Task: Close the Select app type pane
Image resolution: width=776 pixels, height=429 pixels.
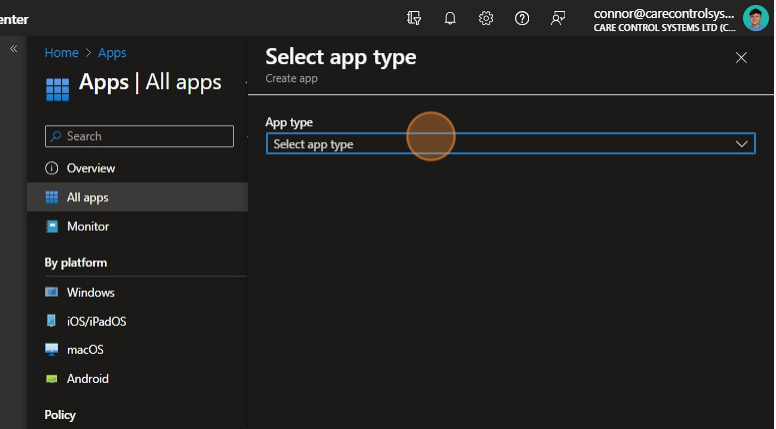Action: coord(741,58)
